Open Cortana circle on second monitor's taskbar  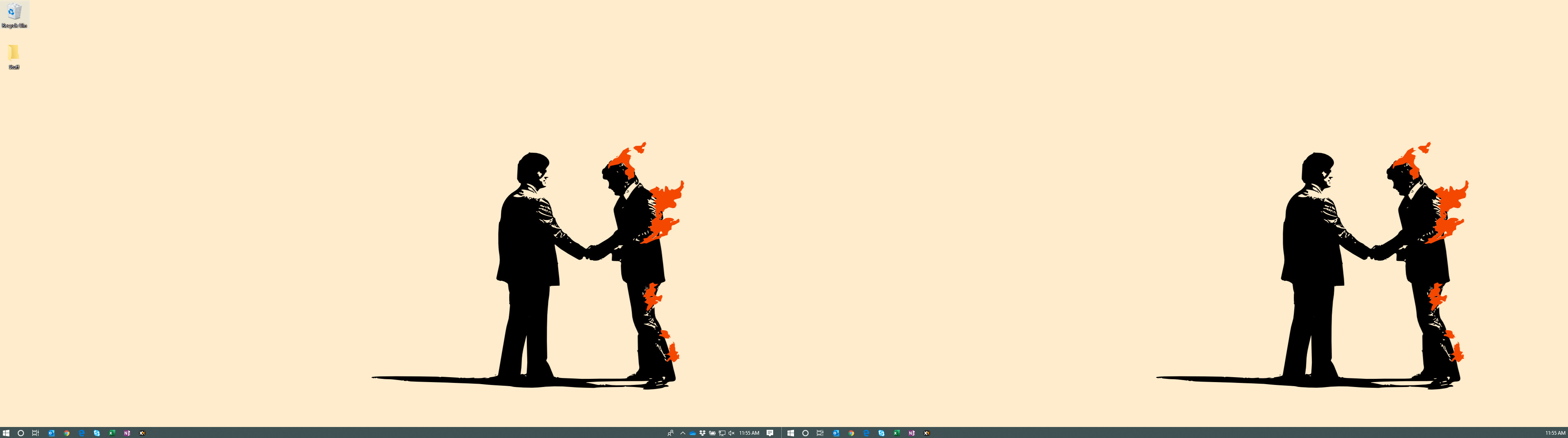tap(805, 433)
